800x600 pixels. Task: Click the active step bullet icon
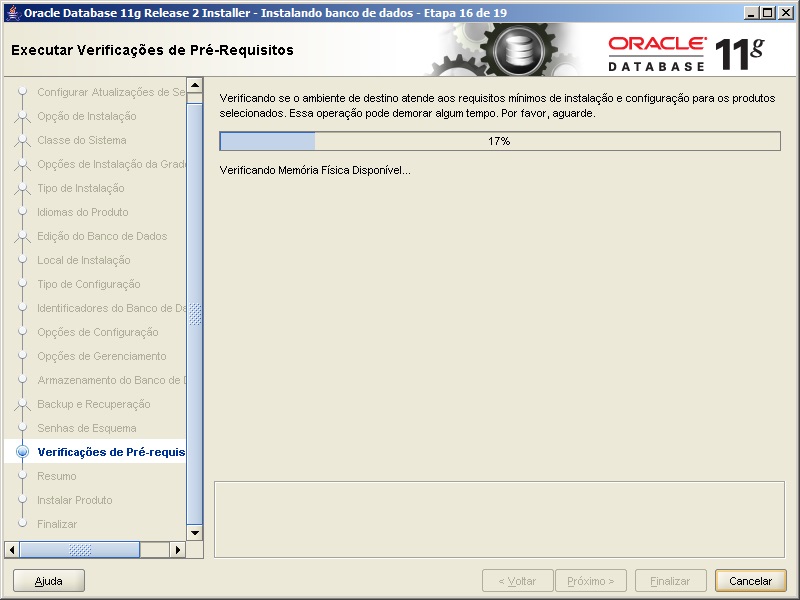tap(22, 452)
